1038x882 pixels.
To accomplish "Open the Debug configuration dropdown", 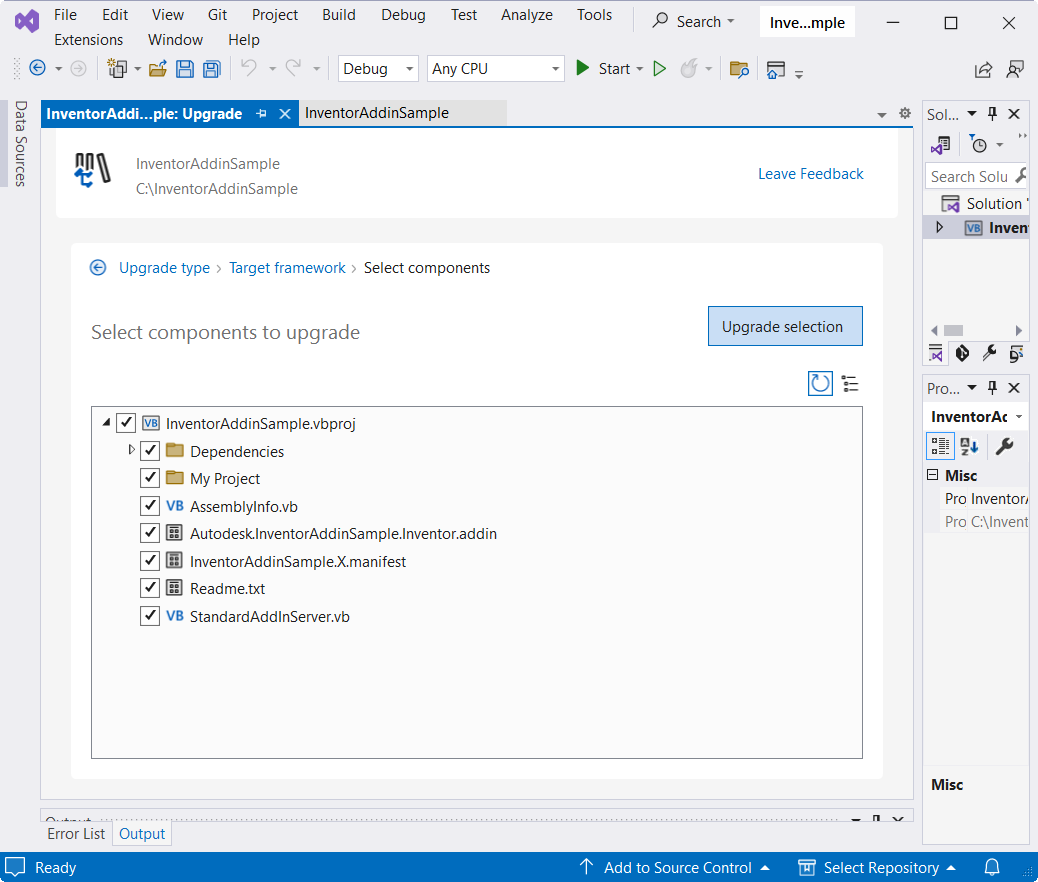I will click(x=378, y=68).
